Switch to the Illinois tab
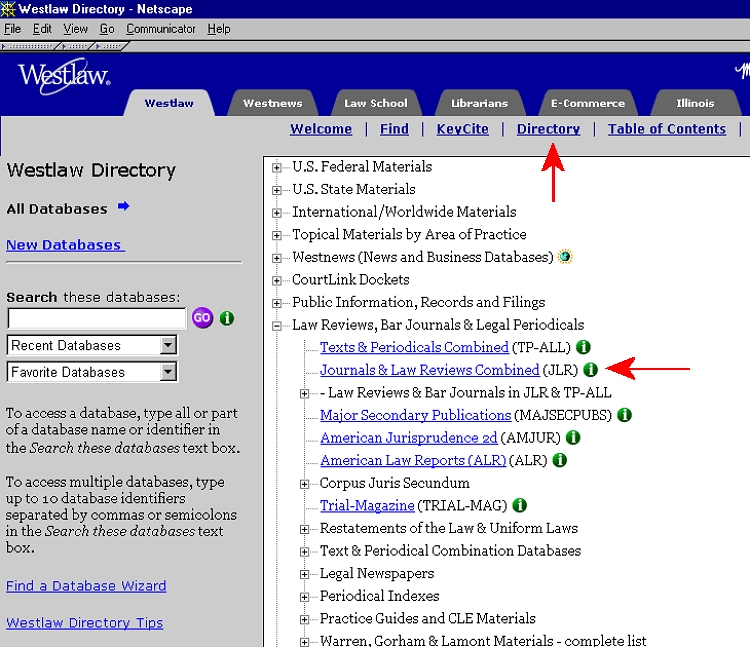750x647 pixels. (695, 103)
